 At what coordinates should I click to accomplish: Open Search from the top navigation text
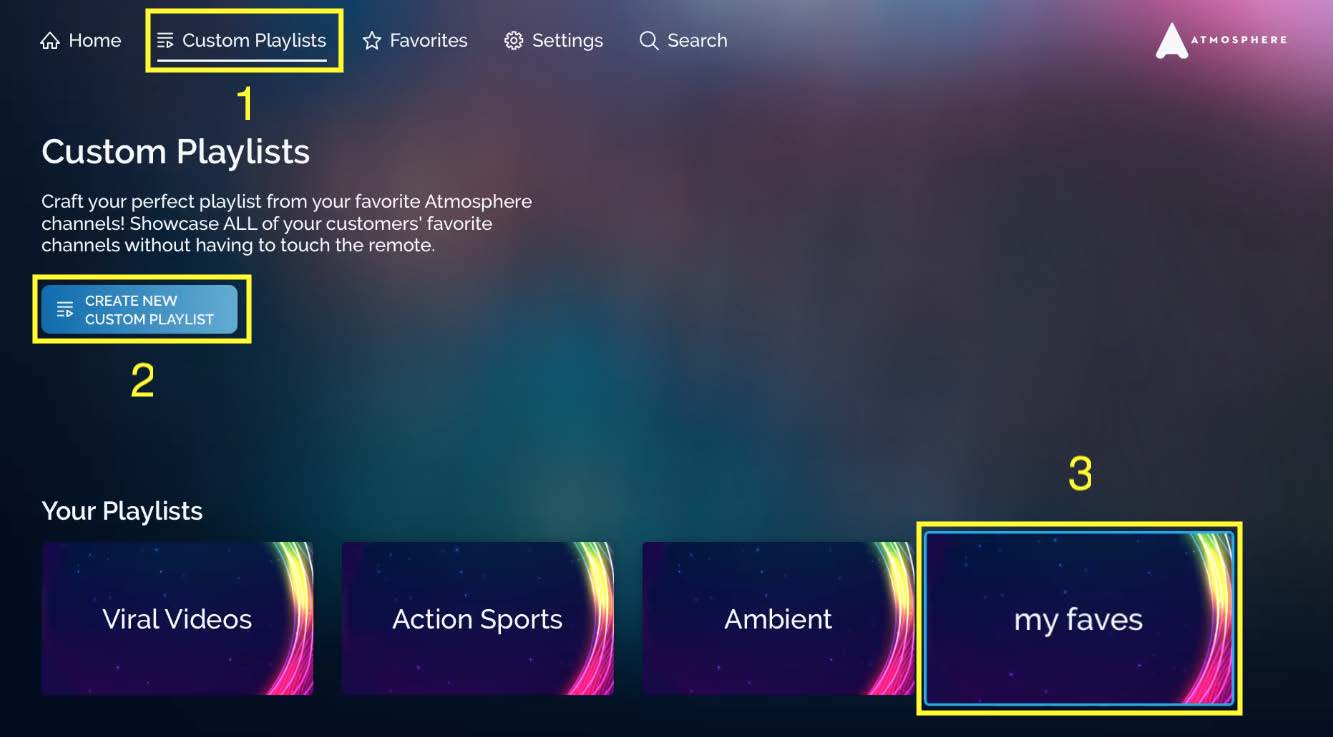[x=697, y=41]
